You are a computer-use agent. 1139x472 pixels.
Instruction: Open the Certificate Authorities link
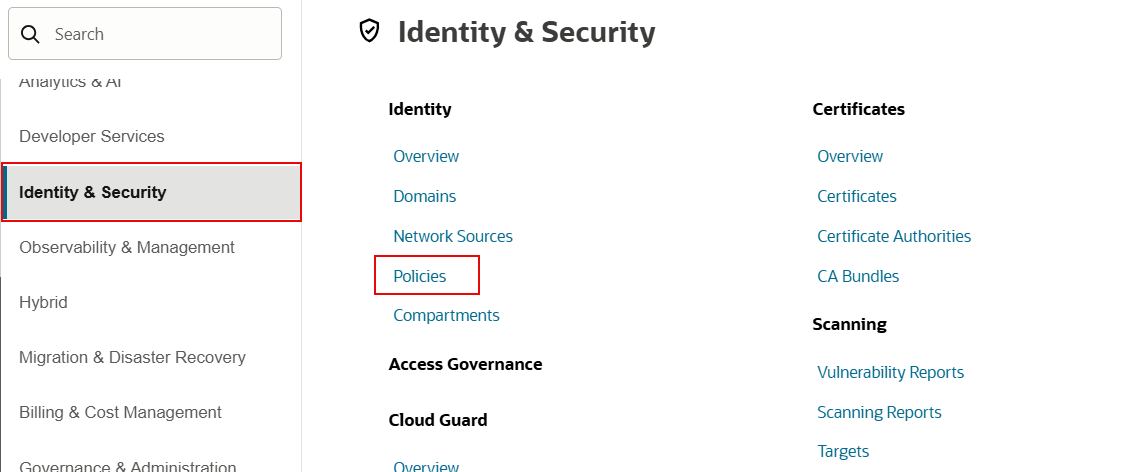894,236
